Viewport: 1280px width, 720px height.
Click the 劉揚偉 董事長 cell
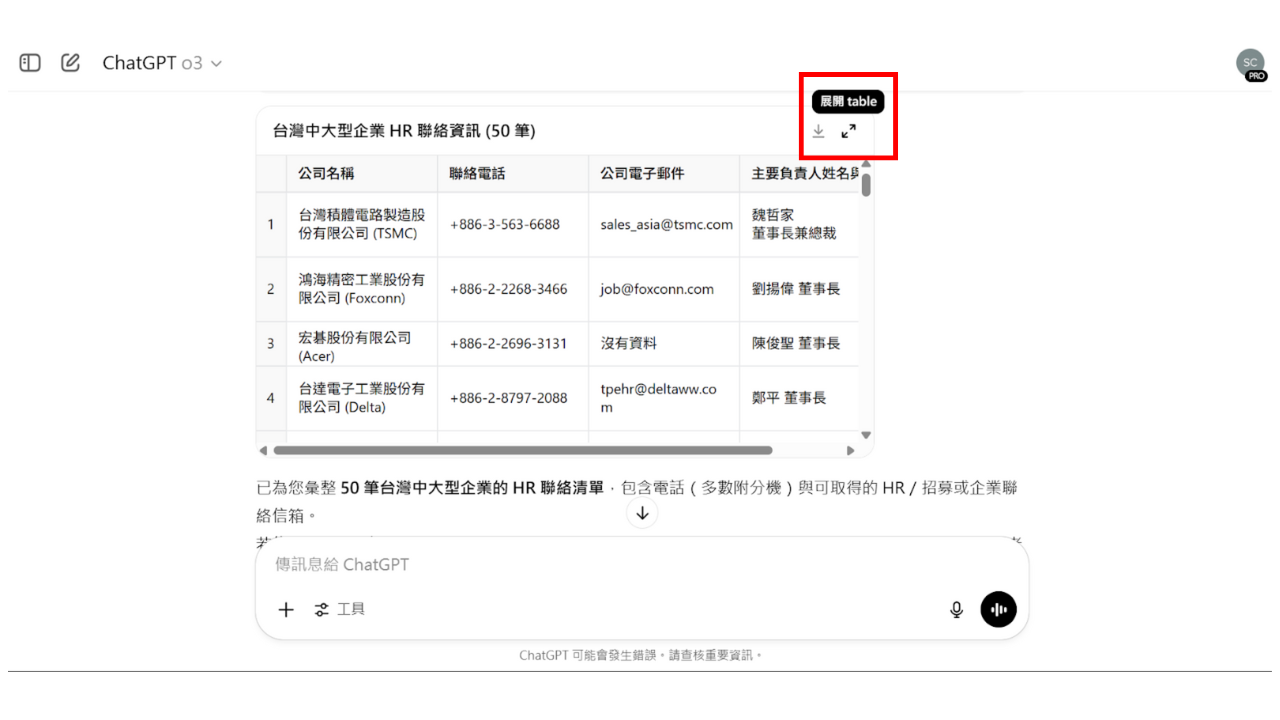[x=800, y=289]
